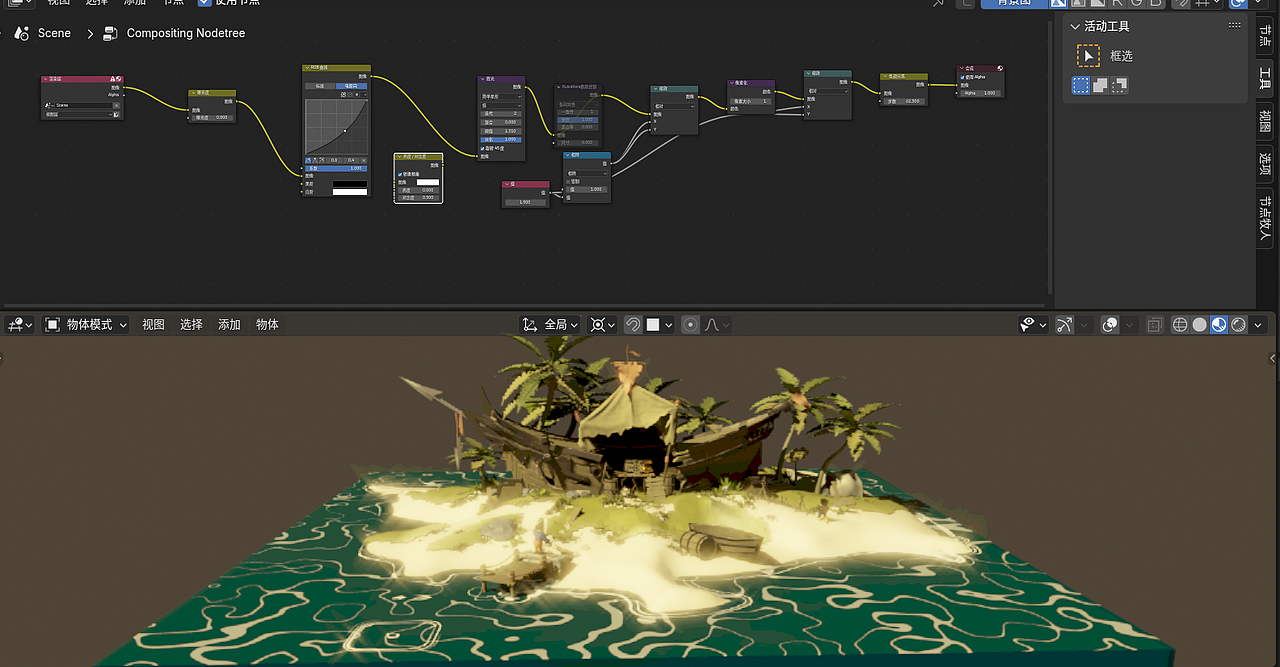Collapse the 活动工具 panel

1075,26
